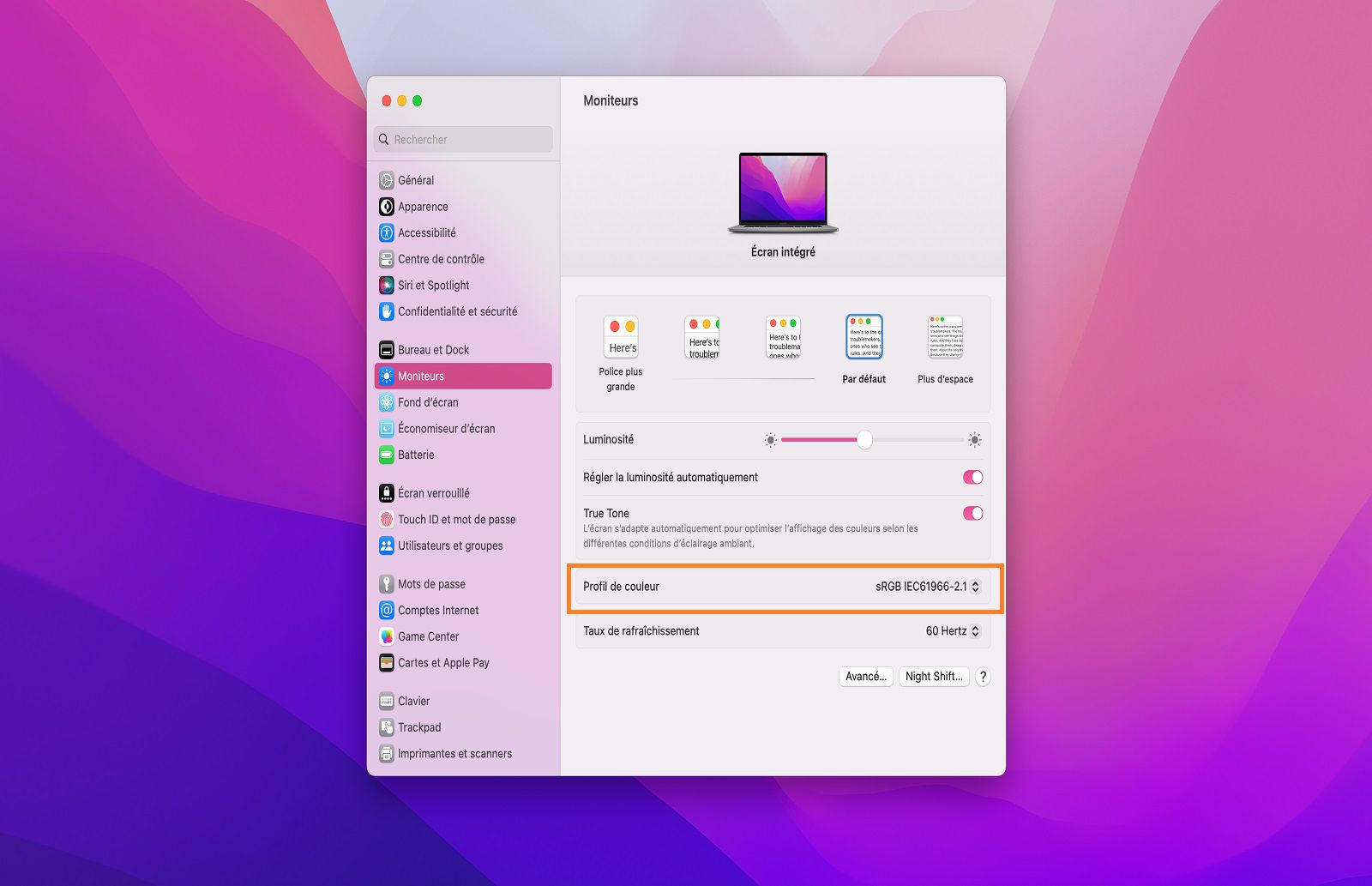Viewport: 1372px width, 886px height.
Task: Open Fond d'écran section
Action: click(x=463, y=402)
